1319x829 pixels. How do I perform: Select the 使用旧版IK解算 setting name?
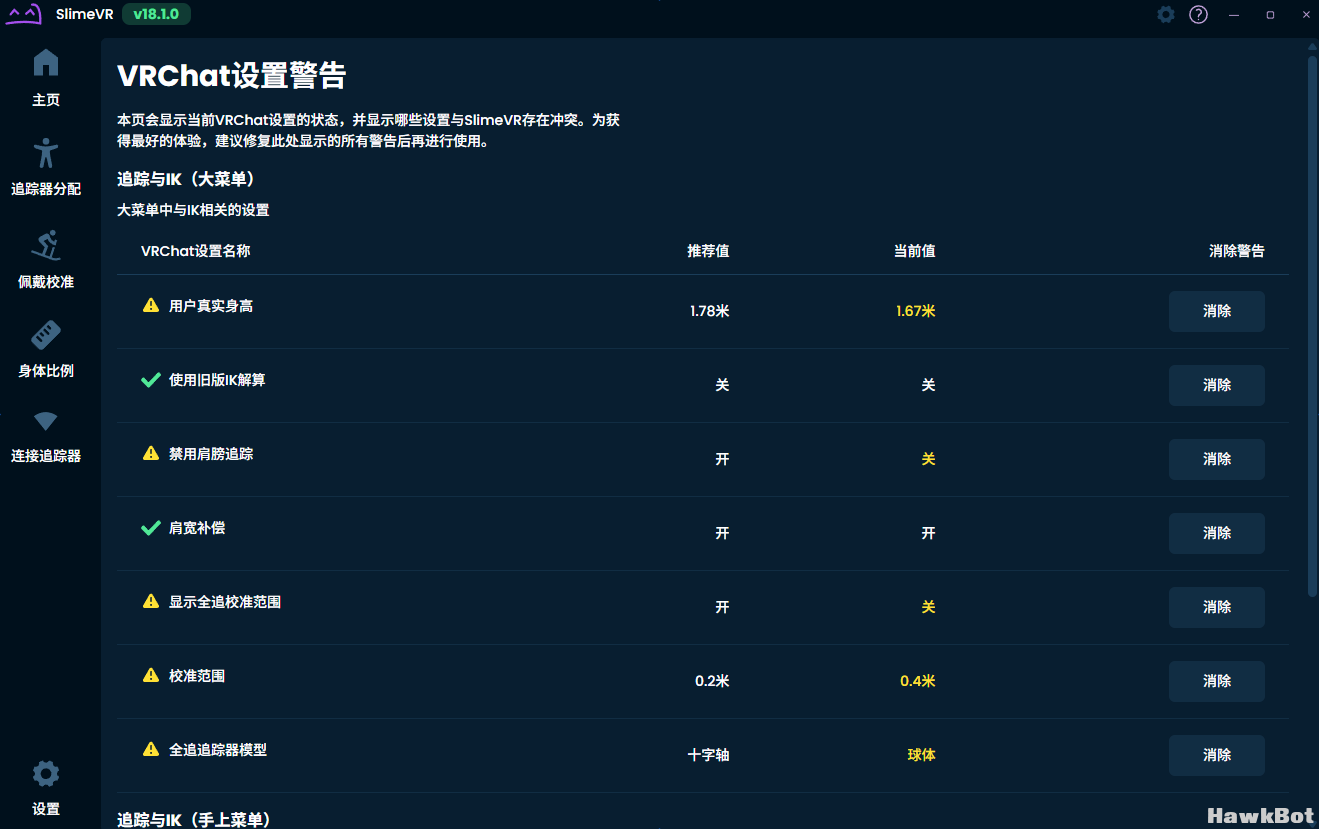tap(217, 380)
